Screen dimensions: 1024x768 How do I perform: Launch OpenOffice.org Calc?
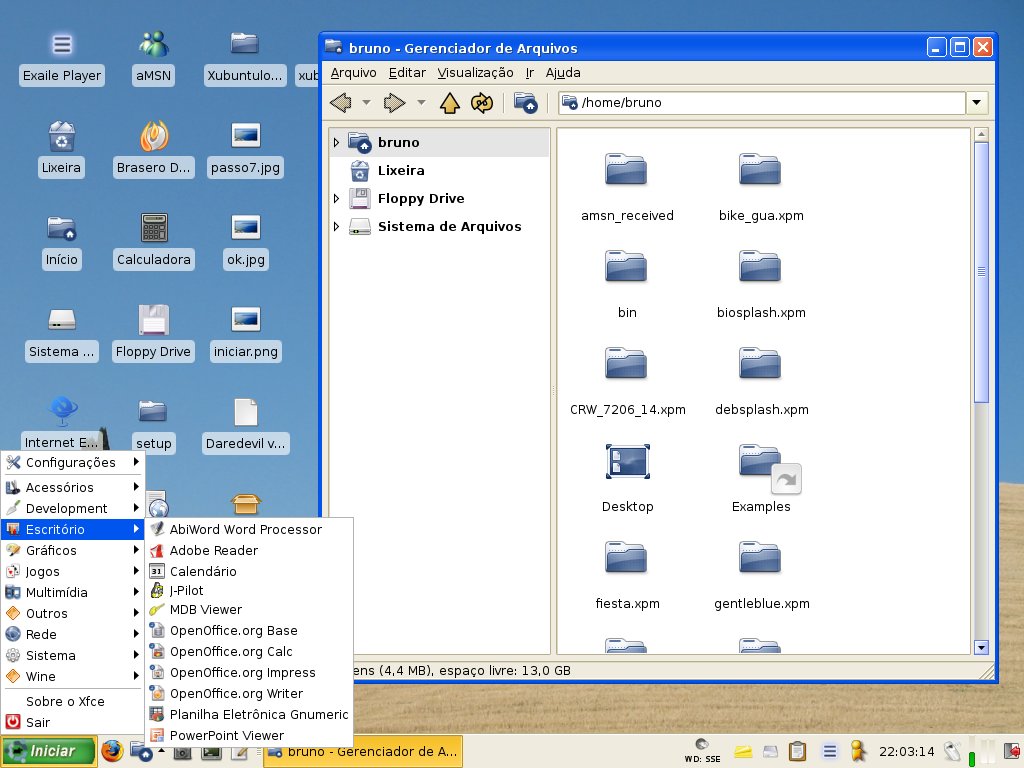pos(249,652)
